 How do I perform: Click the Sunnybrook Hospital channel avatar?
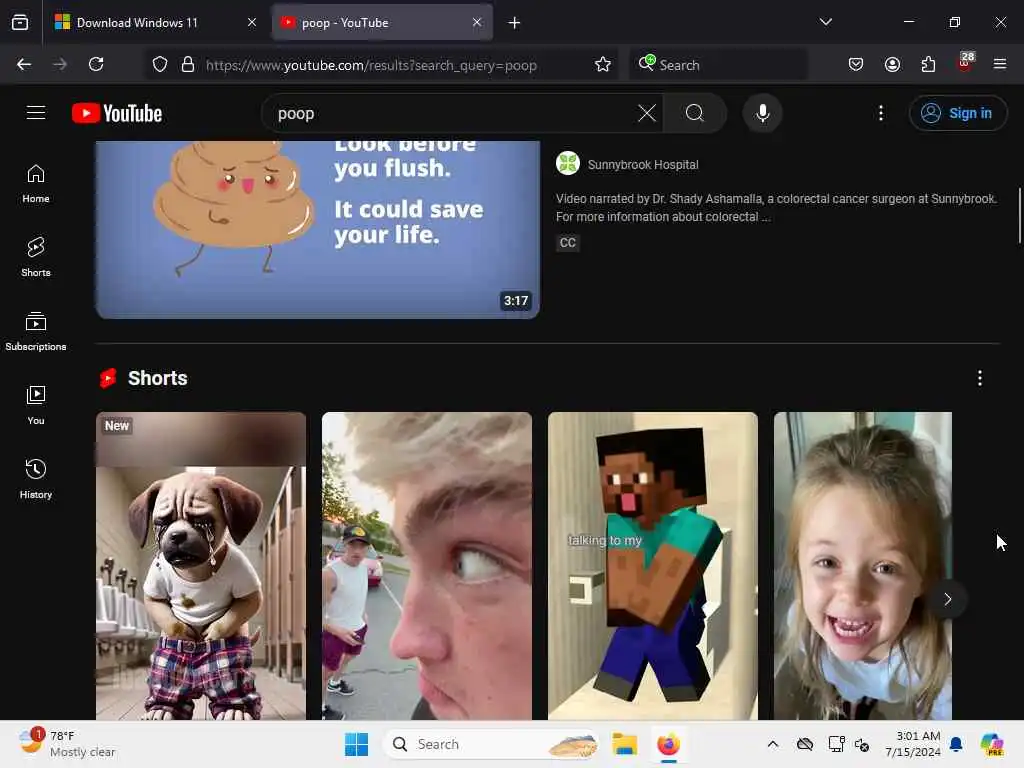coord(568,163)
